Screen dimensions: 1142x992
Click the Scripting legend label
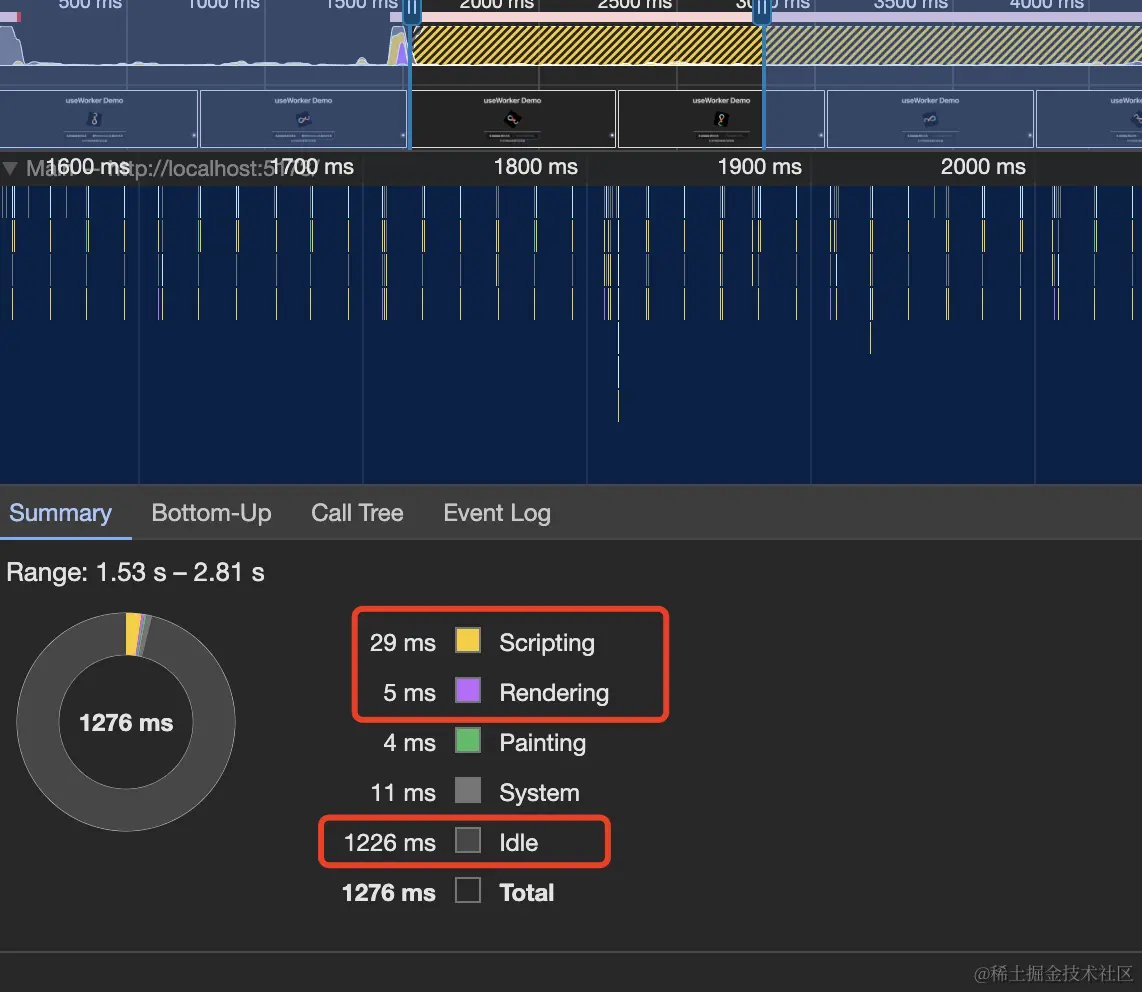pos(547,642)
